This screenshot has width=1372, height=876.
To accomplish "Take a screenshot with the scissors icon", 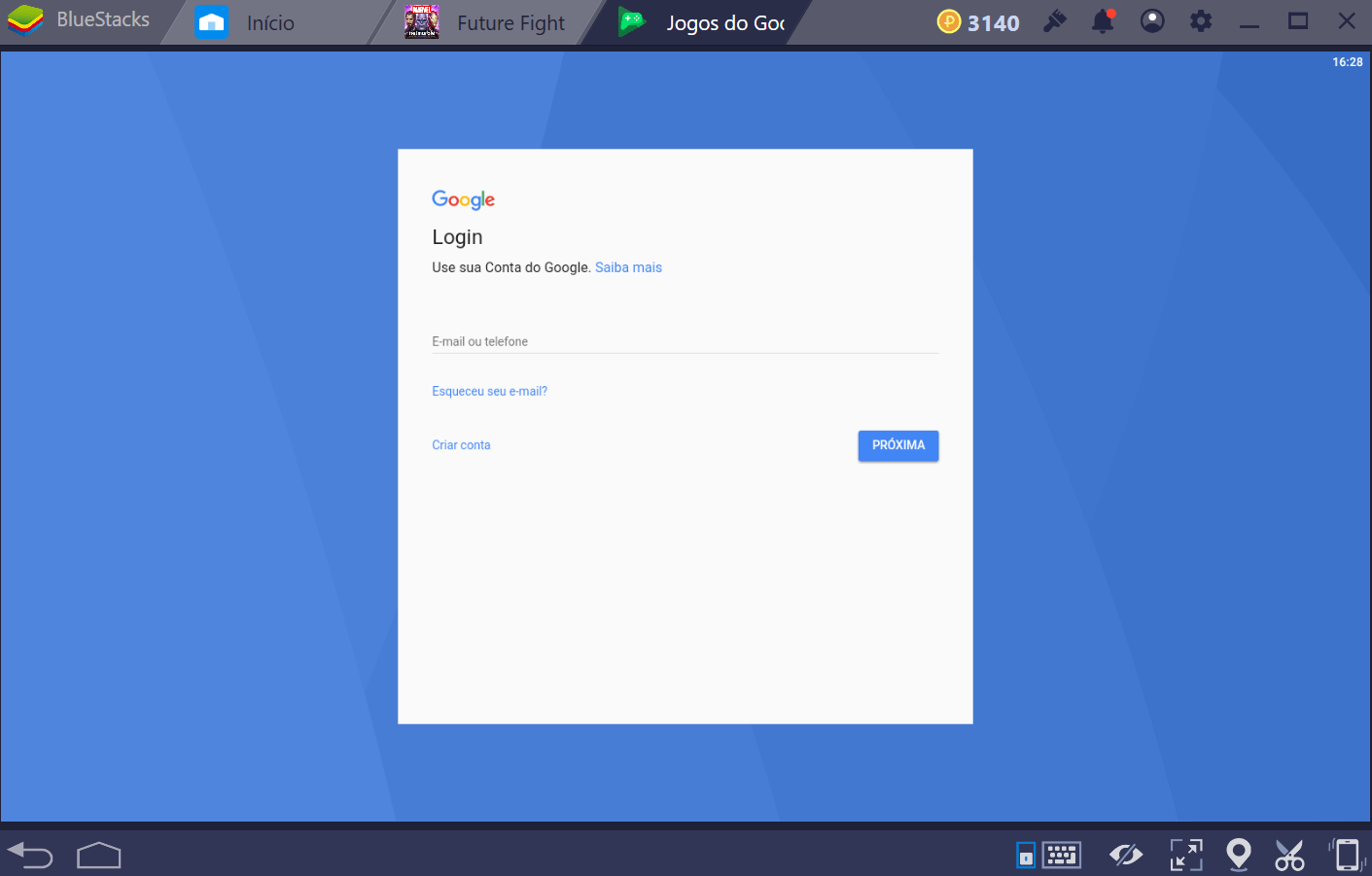I will [x=1289, y=855].
